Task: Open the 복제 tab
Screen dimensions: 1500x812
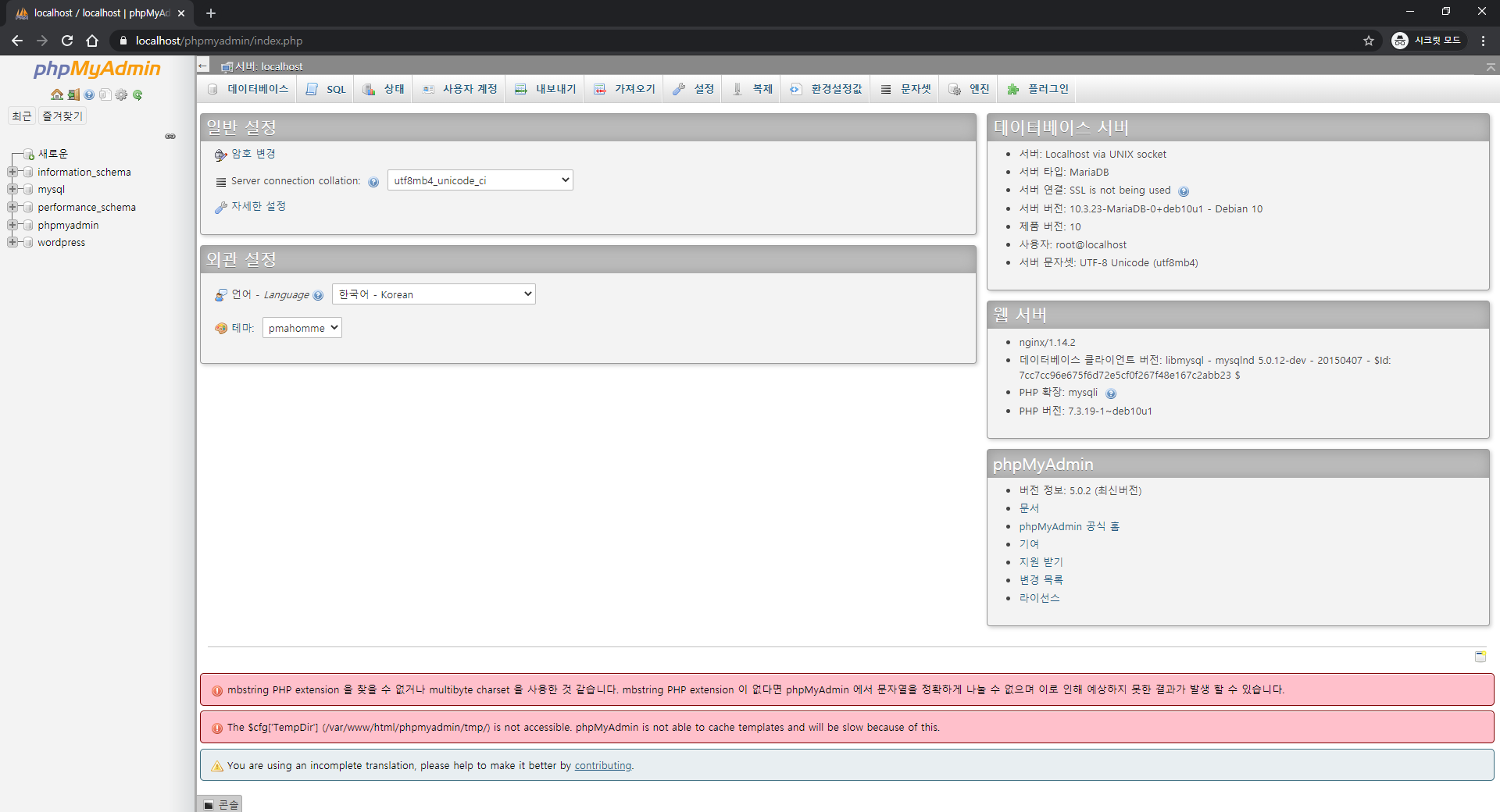Action: coord(752,89)
